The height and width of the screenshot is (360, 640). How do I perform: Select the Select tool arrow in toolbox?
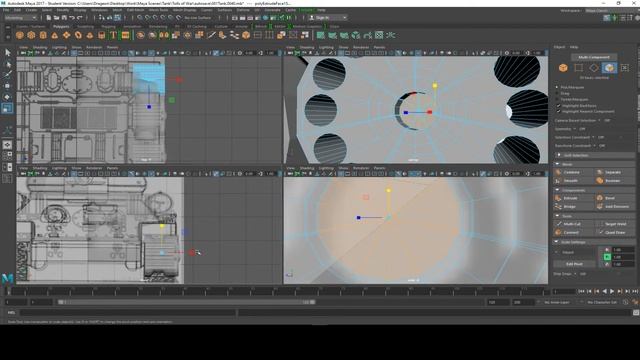point(8,53)
